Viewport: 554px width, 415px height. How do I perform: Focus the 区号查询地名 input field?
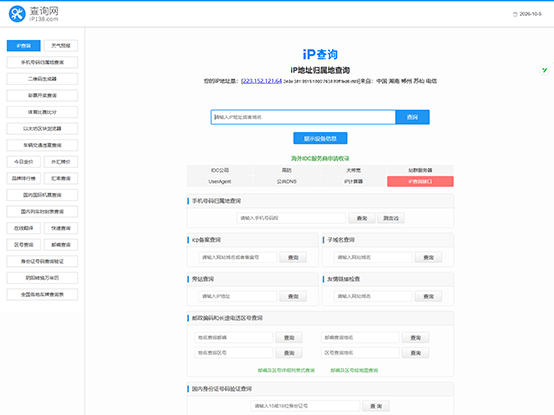click(360, 353)
